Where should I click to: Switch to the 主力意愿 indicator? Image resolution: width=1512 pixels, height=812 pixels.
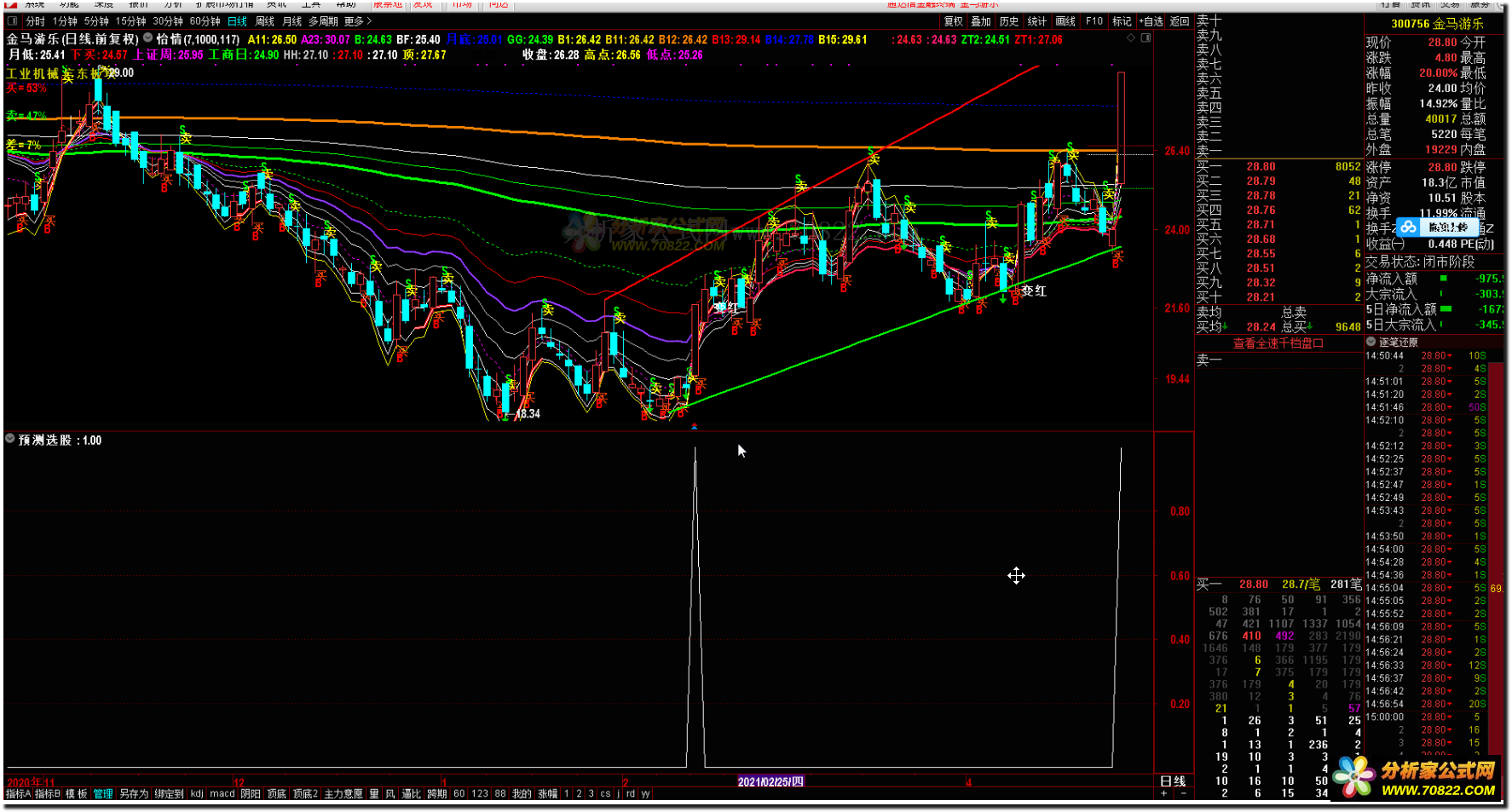(343, 793)
